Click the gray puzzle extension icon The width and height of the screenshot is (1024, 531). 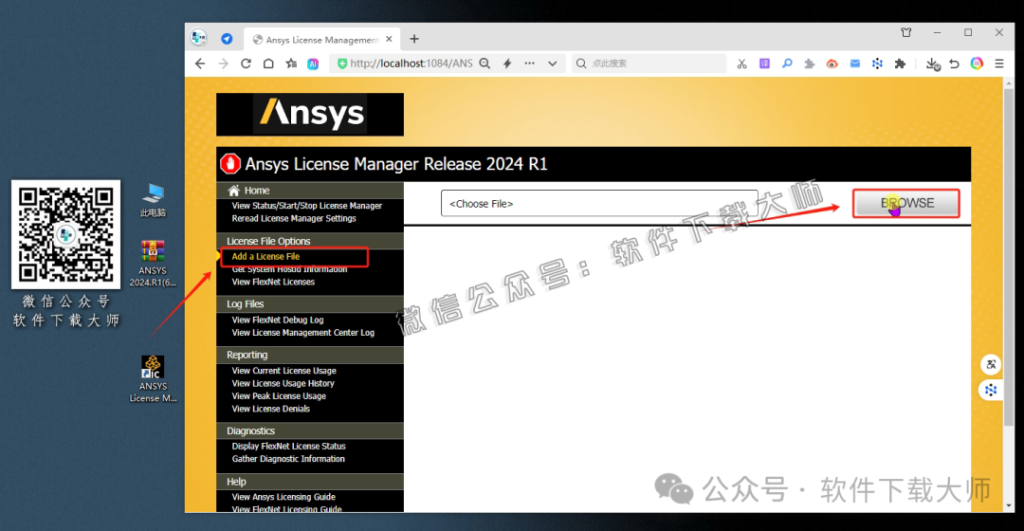click(809, 63)
